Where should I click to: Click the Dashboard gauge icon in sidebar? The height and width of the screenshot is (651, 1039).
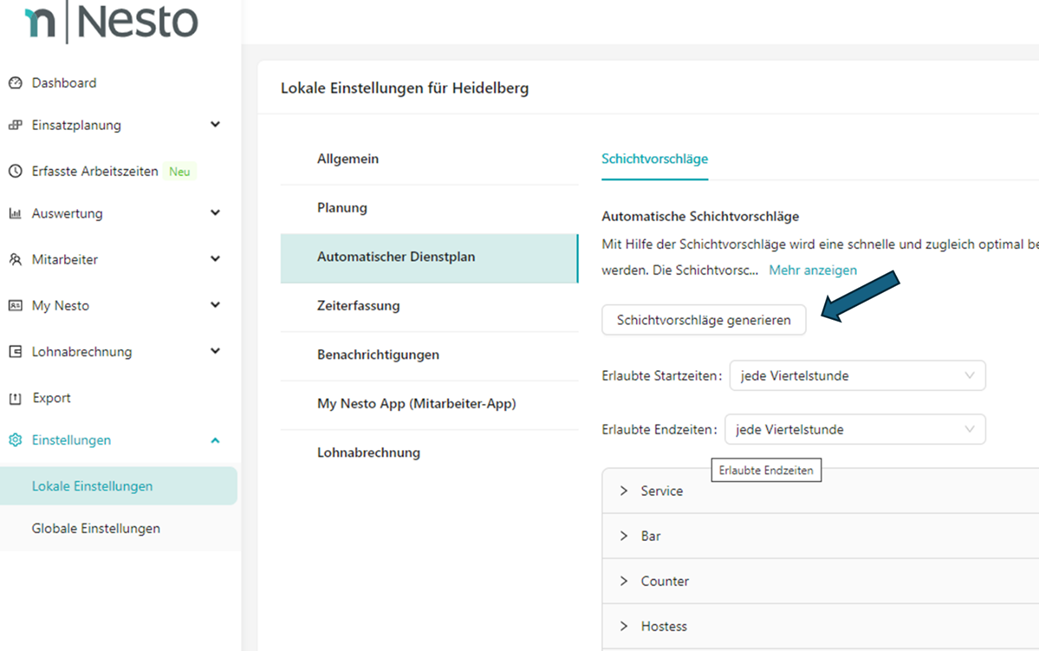coord(15,83)
